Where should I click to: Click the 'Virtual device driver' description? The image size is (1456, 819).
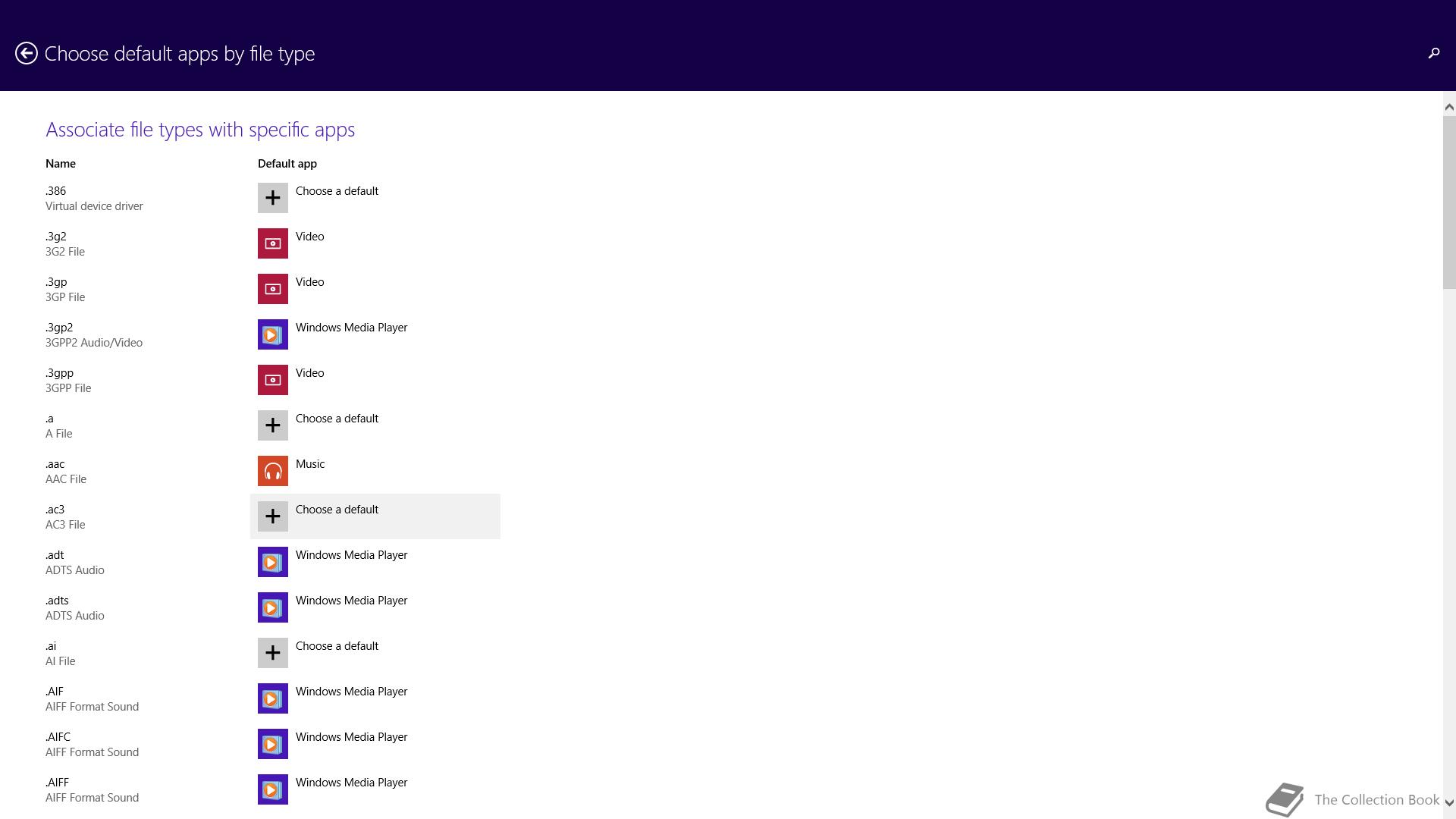(94, 206)
